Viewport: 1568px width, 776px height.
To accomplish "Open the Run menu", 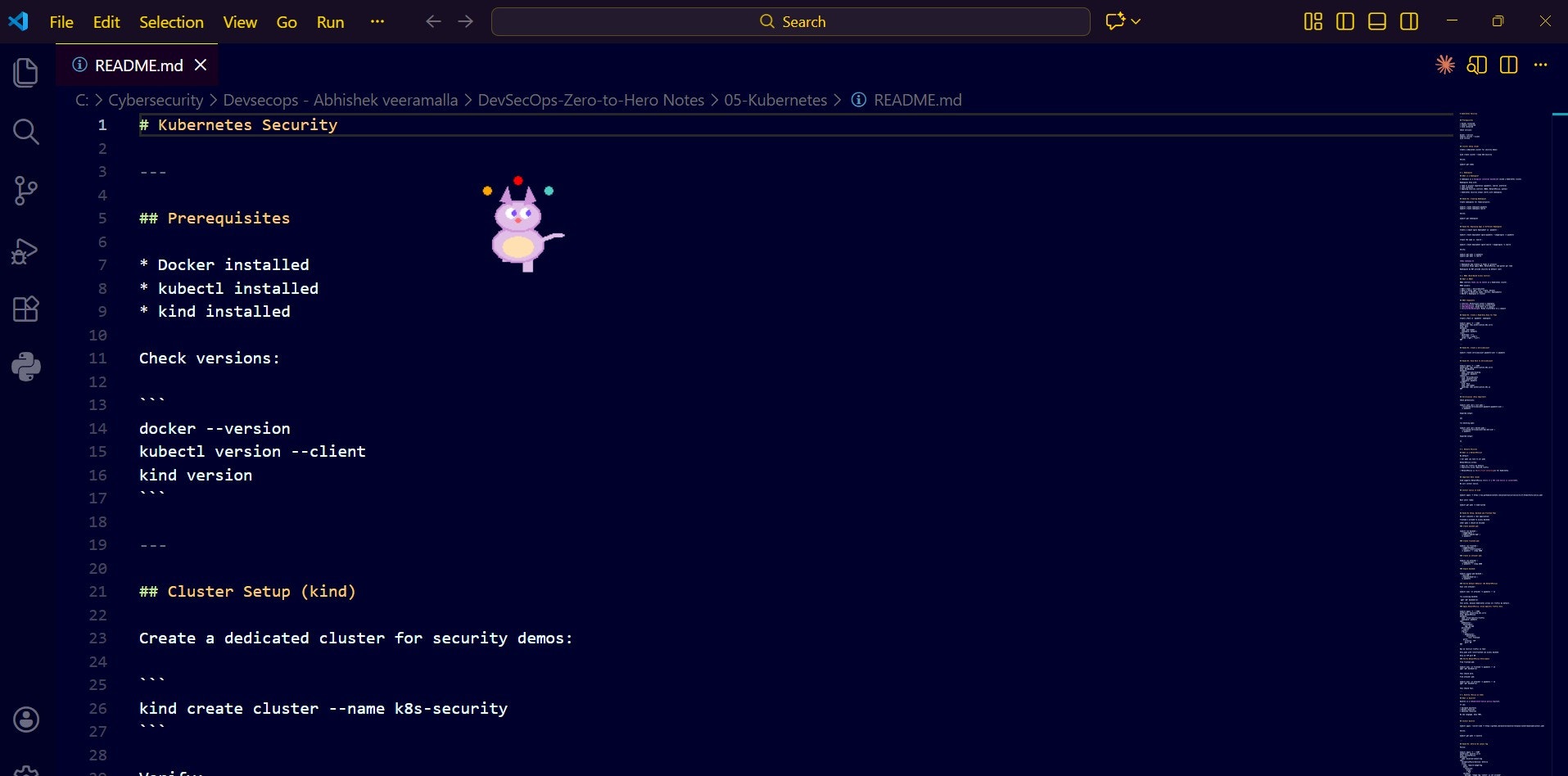I will pos(330,22).
